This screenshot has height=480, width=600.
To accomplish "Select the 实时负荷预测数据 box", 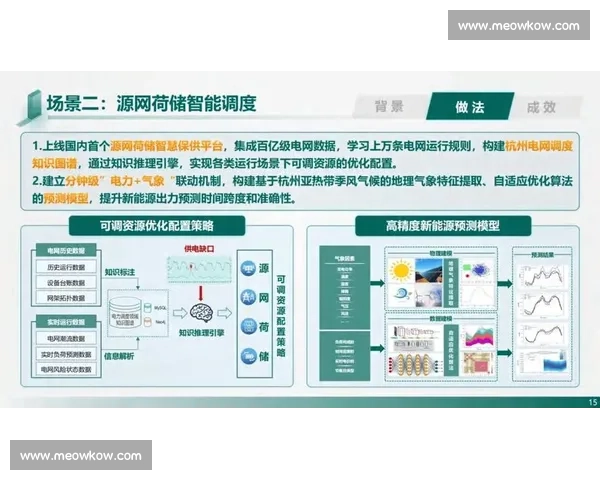I will [66, 354].
